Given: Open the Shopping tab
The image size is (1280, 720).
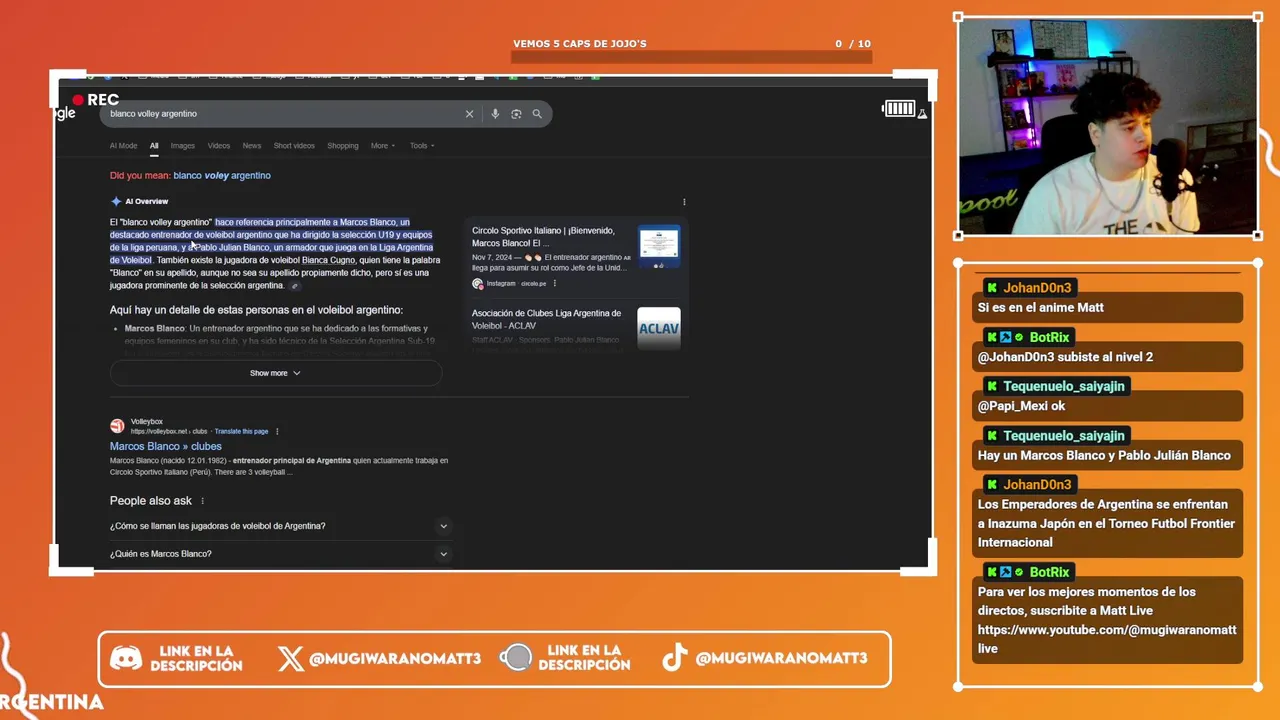Looking at the screenshot, I should point(342,146).
